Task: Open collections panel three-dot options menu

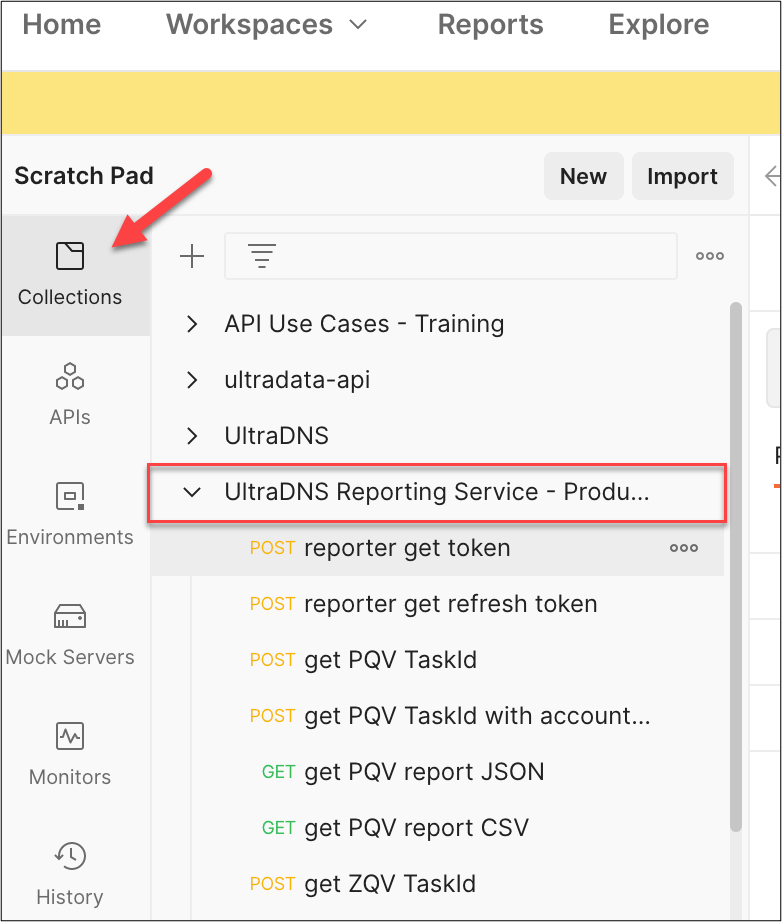Action: [710, 256]
